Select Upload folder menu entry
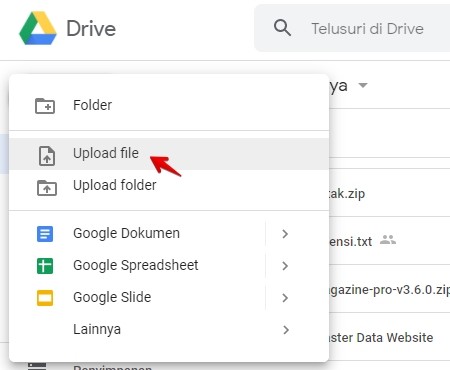This screenshot has height=370, width=450. click(169, 185)
